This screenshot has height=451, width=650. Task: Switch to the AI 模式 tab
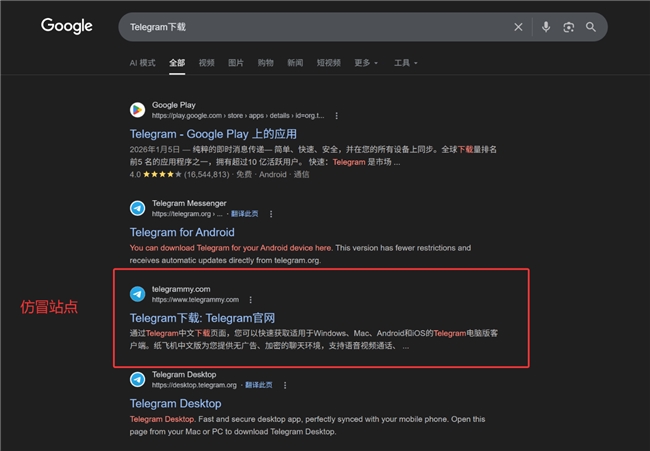142,63
